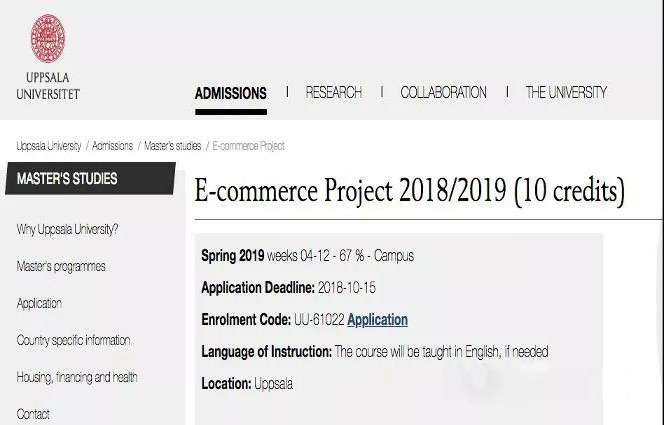Select Master's programmes in sidebar
664x425 pixels.
(61, 266)
